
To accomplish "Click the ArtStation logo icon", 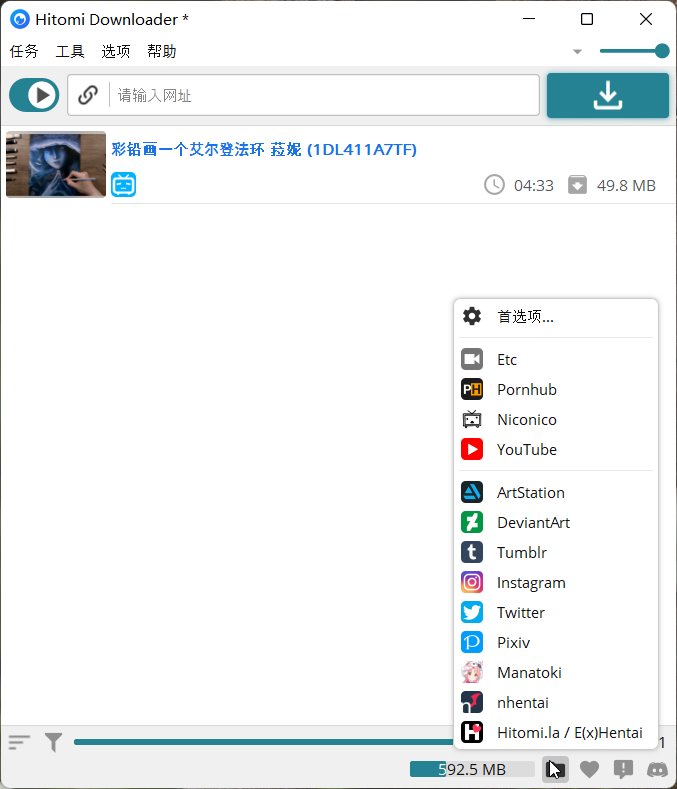I will (472, 493).
